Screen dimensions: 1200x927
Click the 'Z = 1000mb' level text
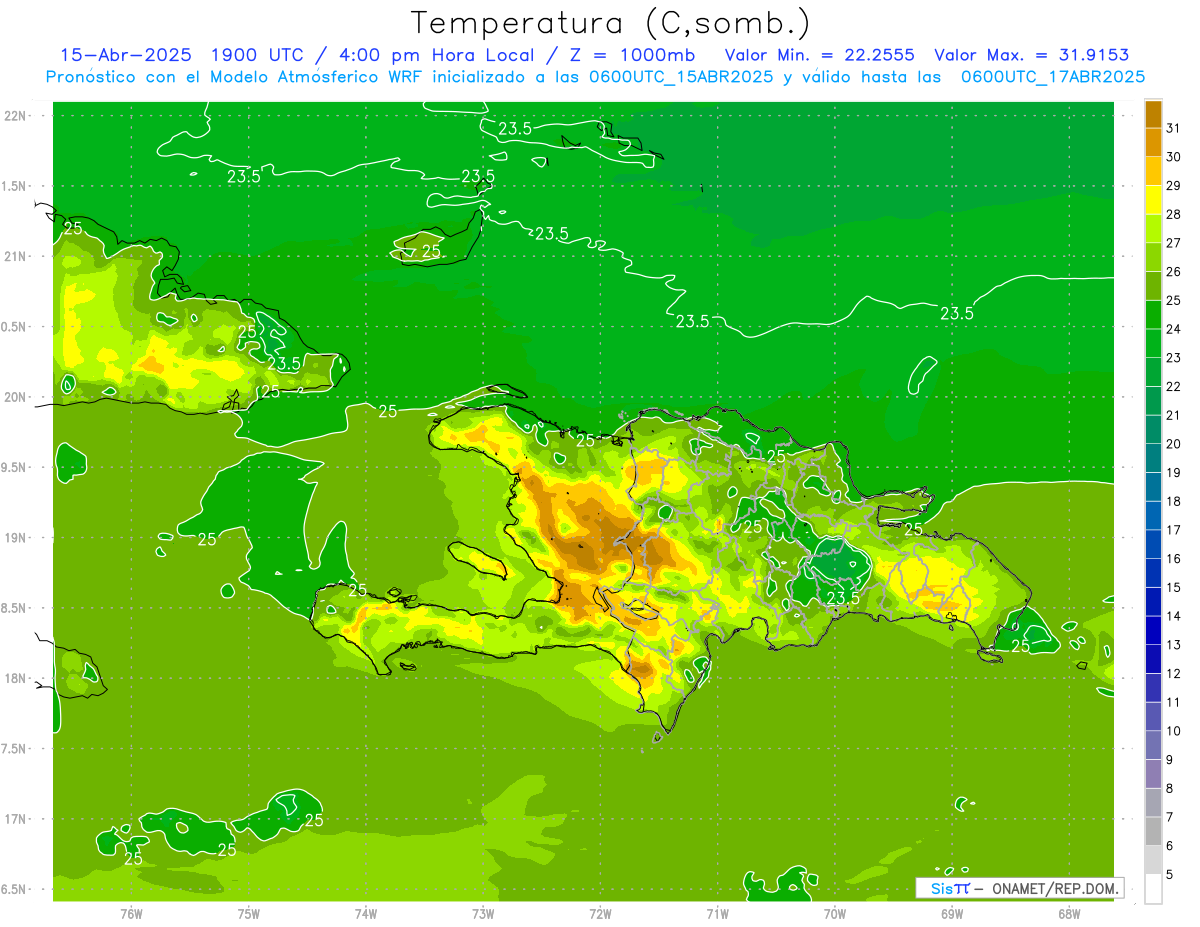tap(629, 55)
